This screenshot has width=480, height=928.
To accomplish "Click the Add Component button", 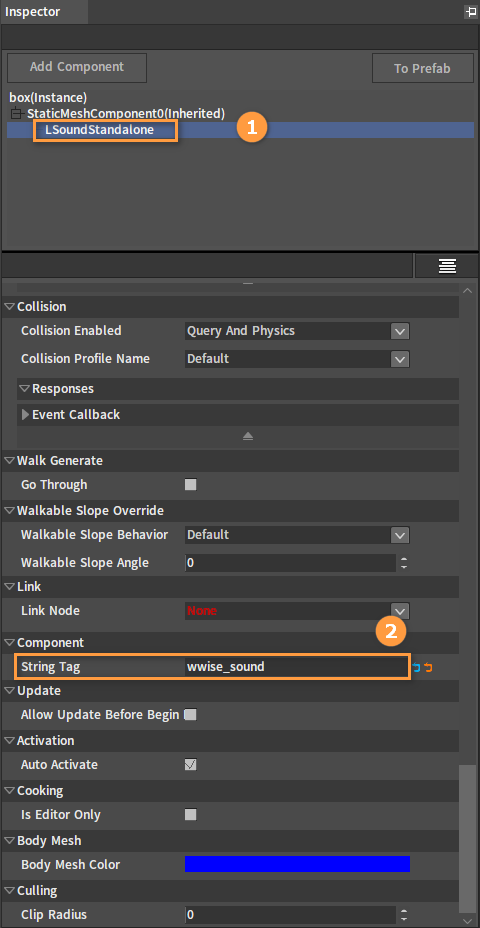I will 77,67.
